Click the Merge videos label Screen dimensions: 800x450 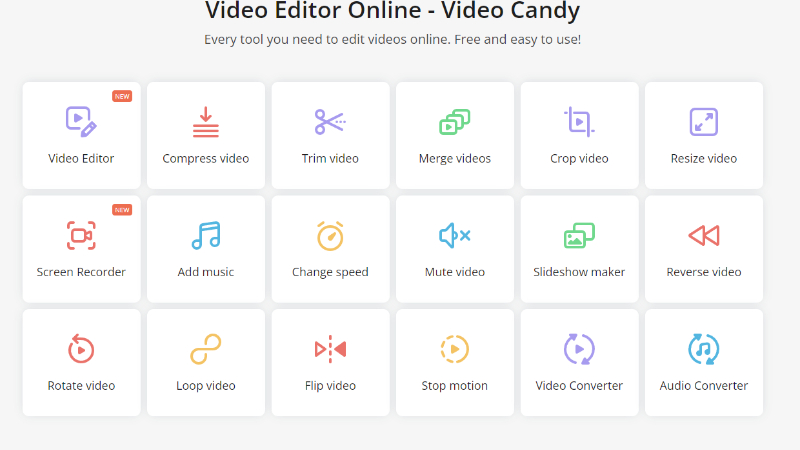pos(455,159)
